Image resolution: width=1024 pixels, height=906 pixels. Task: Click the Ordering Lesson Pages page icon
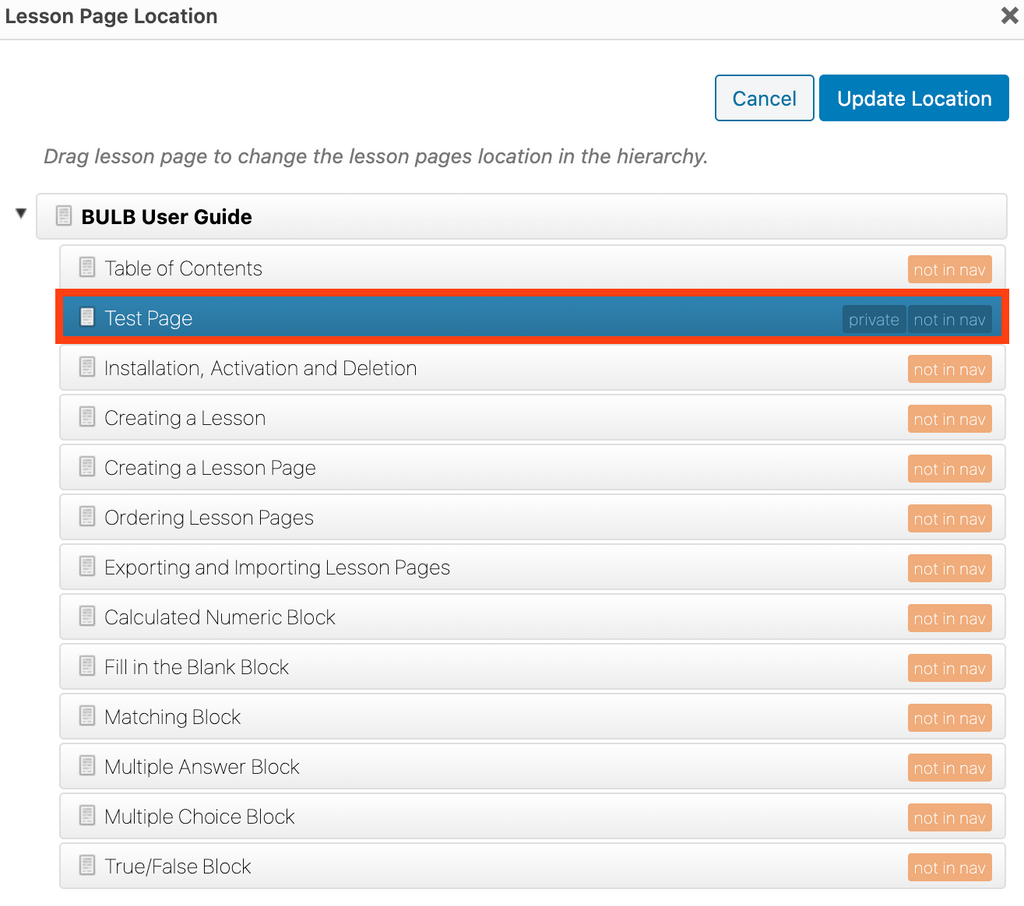click(87, 517)
